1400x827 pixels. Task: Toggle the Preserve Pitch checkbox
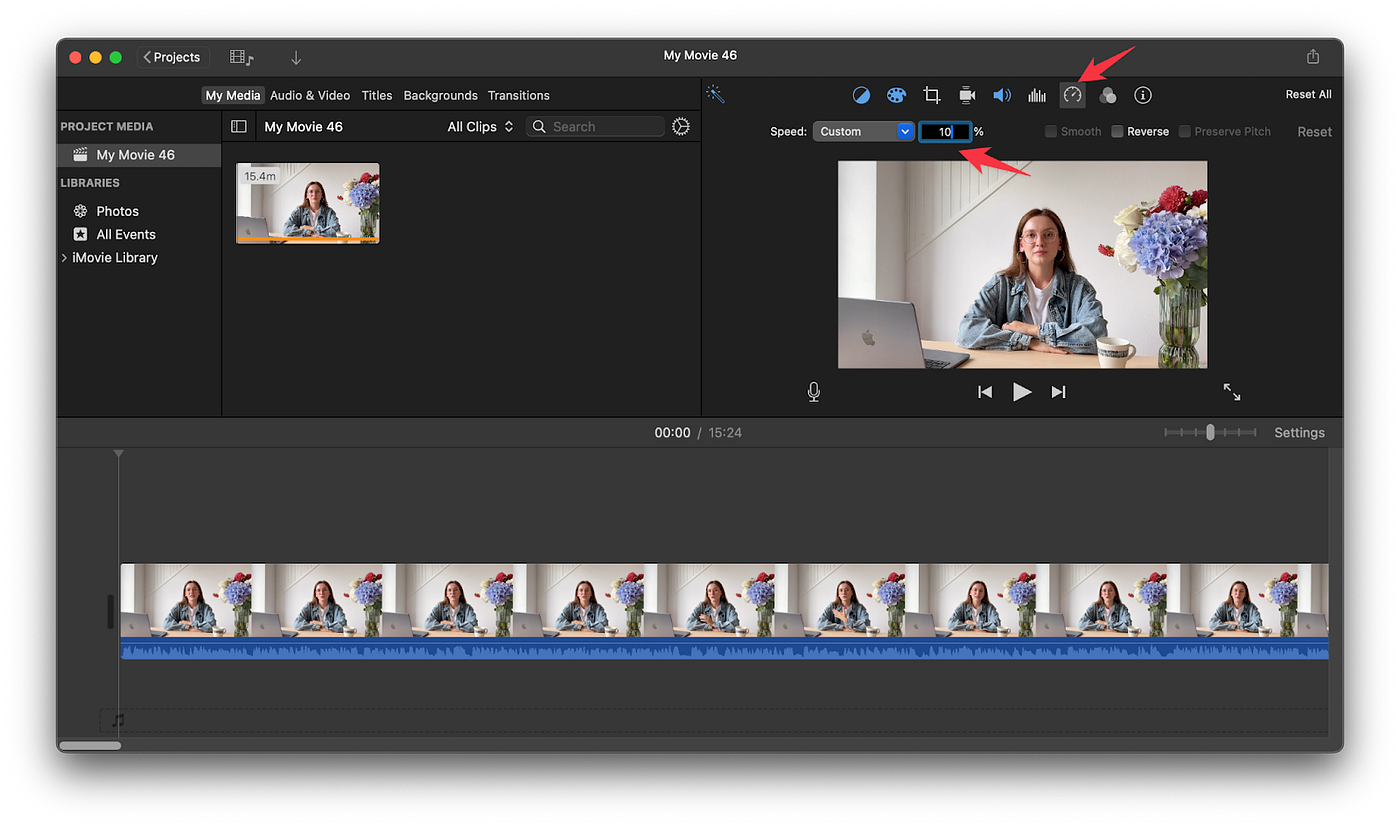1185,131
